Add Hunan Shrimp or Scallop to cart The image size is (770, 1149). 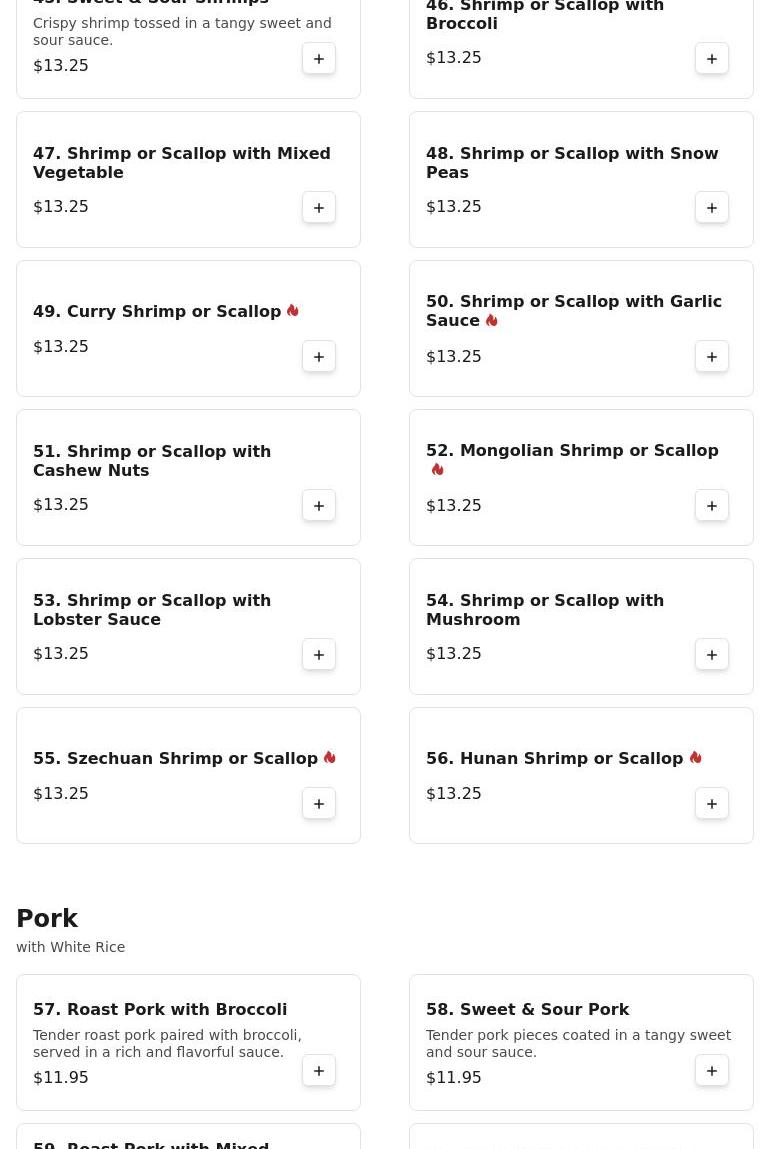click(x=712, y=804)
